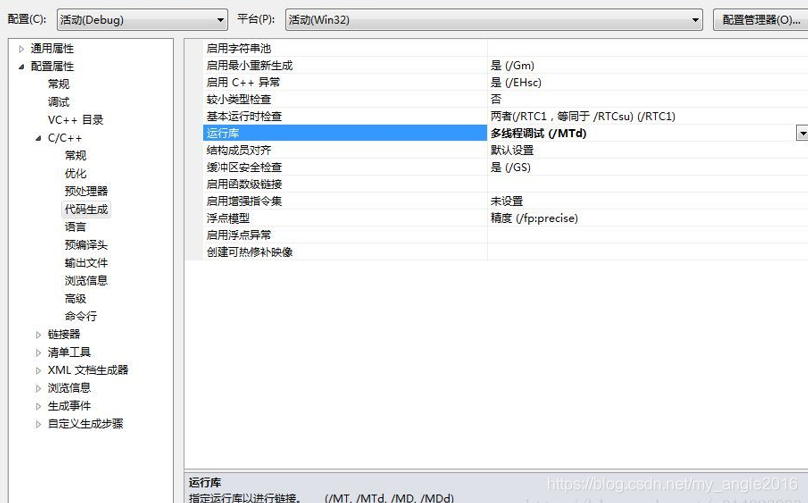This screenshot has width=808, height=503.
Task: Click the 配置管理器(O)... button
Action: click(761, 20)
